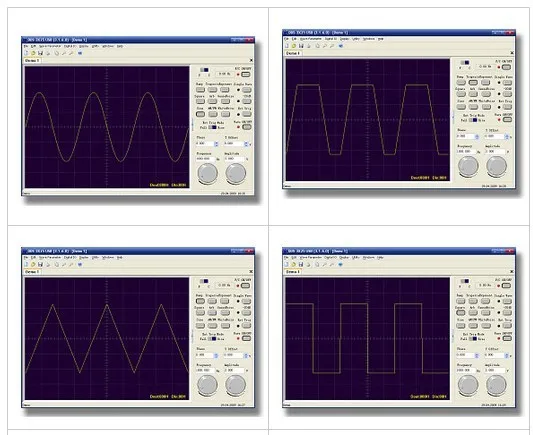The height and width of the screenshot is (435, 533).
Task: Flip top selector switch in square-wave window
Action: pyautogui.click(x=465, y=281)
